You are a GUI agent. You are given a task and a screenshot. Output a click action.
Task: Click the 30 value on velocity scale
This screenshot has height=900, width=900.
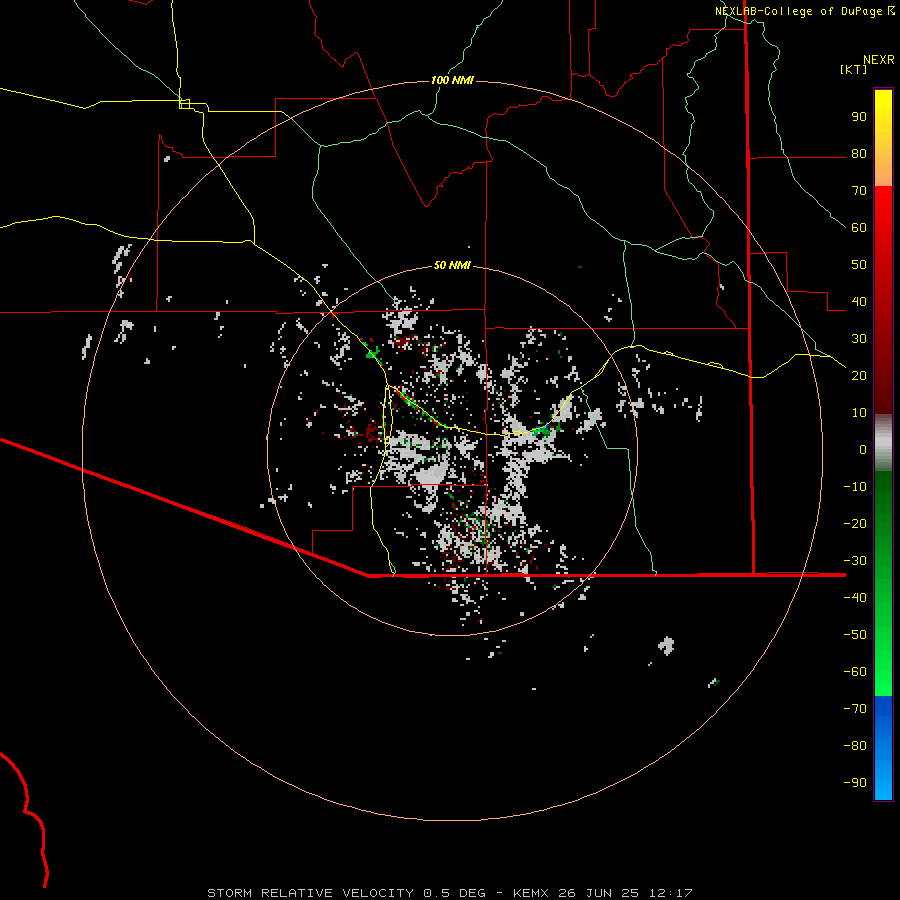point(859,339)
